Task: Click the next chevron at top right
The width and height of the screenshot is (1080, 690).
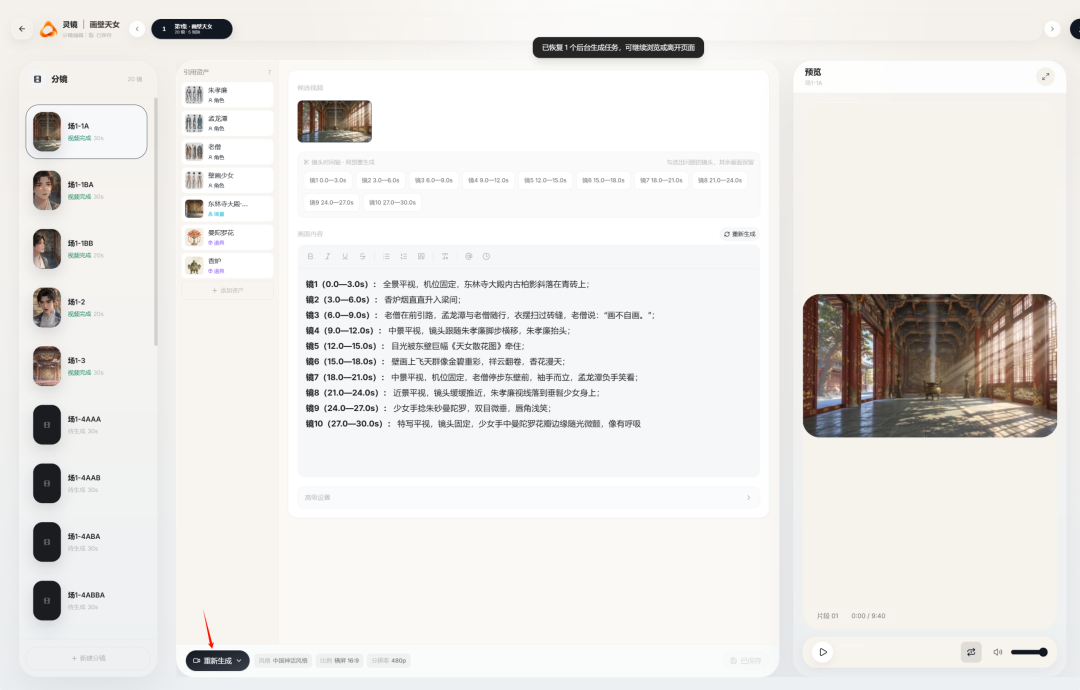Action: click(x=1052, y=29)
